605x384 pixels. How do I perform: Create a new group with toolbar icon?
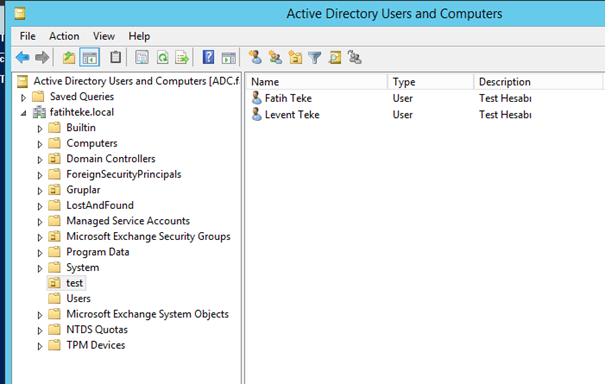[x=275, y=58]
